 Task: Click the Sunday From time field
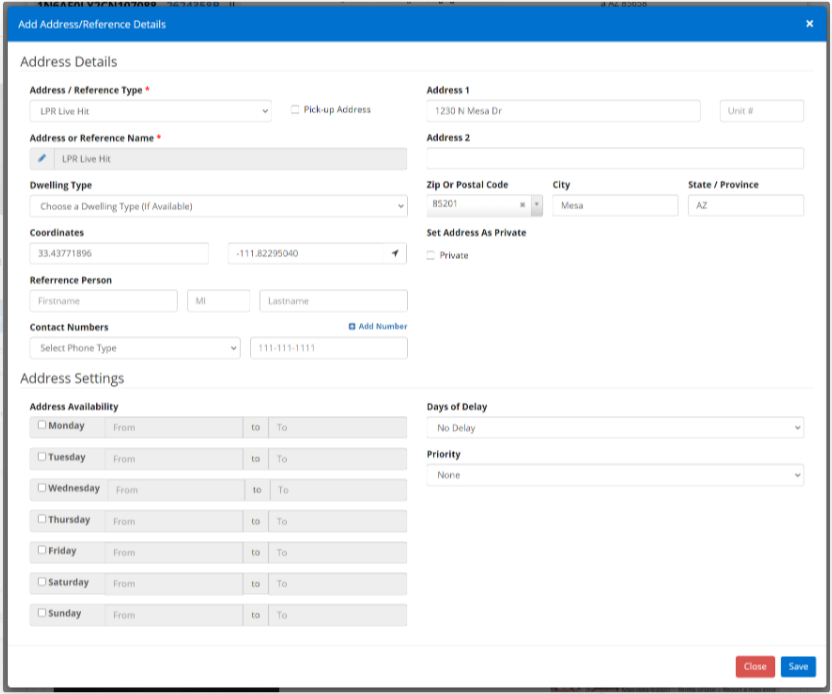pyautogui.click(x=174, y=615)
